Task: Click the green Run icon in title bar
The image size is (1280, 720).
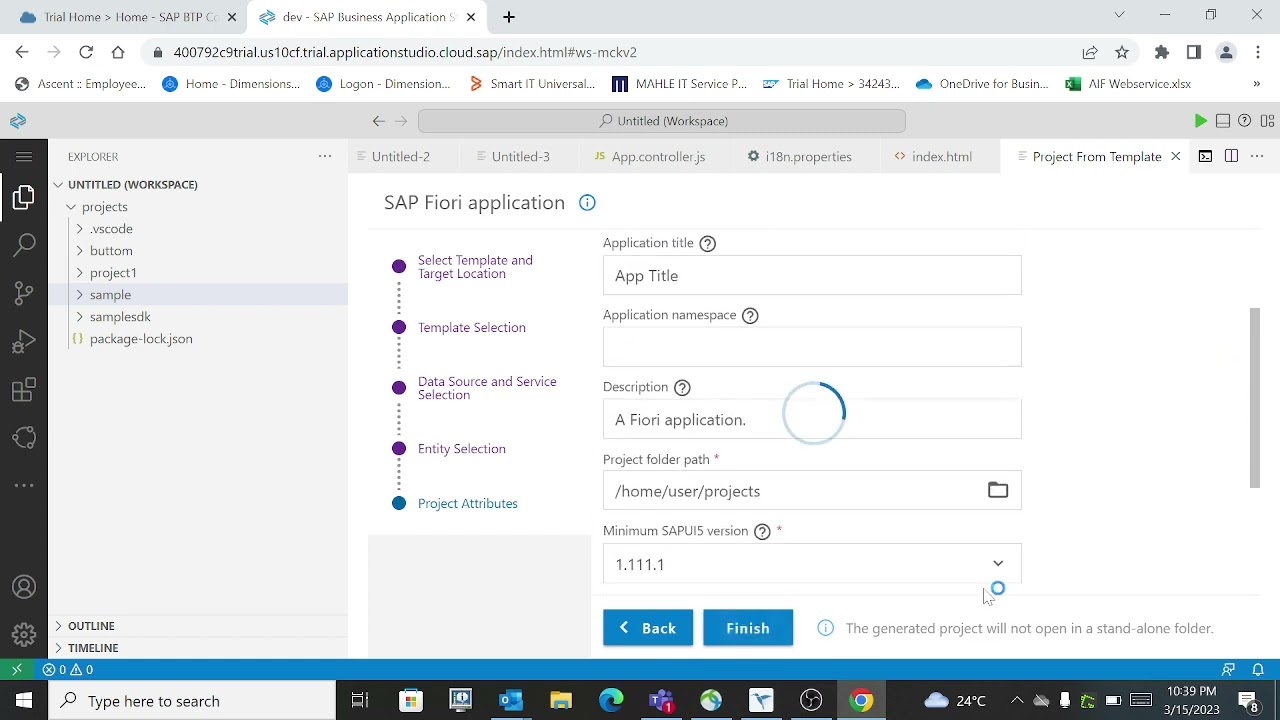Action: coord(1200,121)
